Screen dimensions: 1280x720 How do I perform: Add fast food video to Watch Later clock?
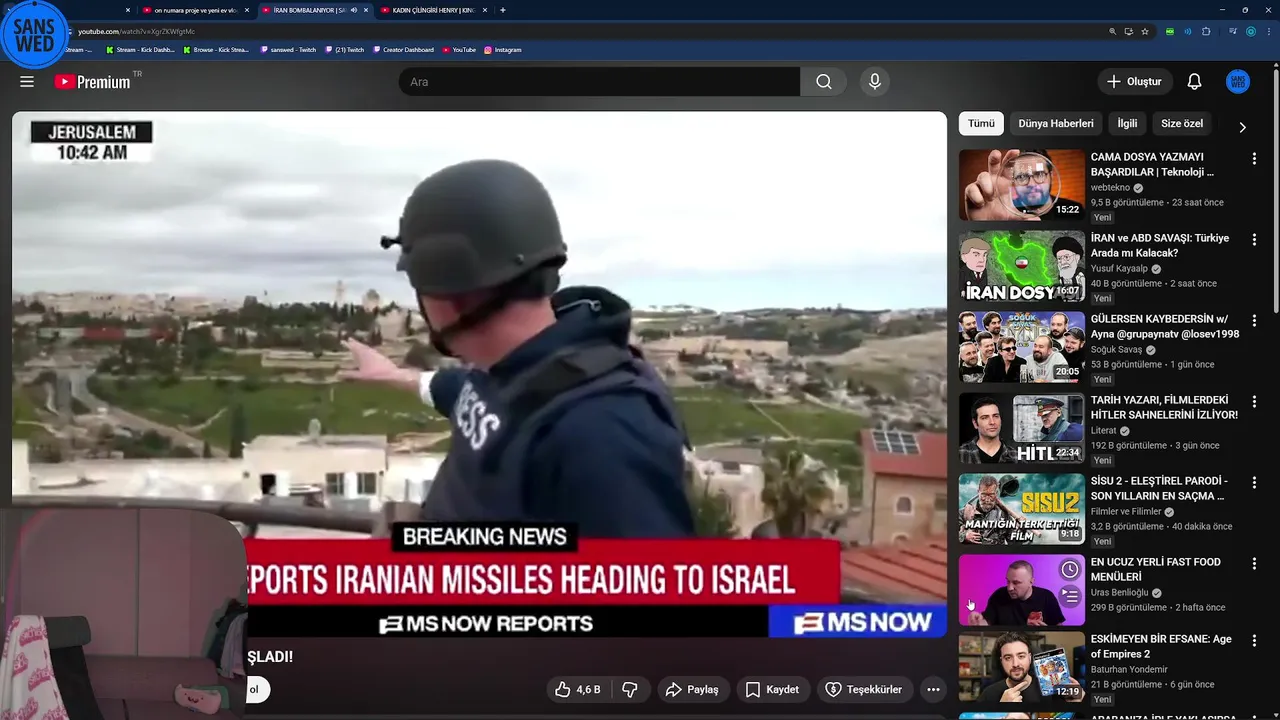point(1070,569)
